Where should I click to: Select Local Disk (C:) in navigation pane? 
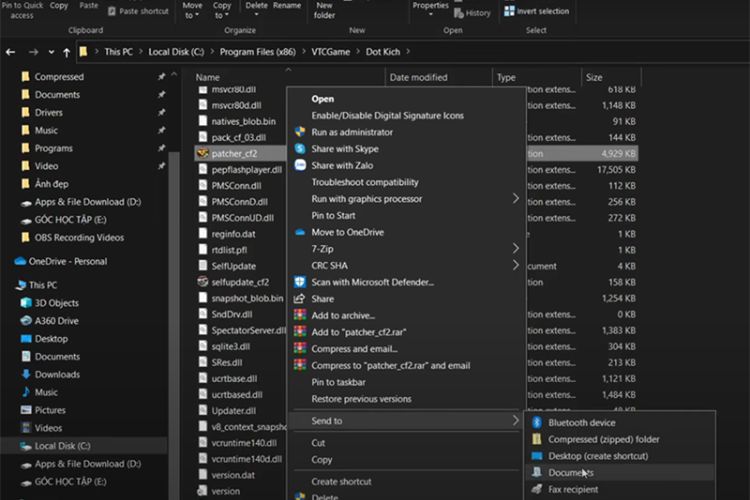pyautogui.click(x=62, y=446)
